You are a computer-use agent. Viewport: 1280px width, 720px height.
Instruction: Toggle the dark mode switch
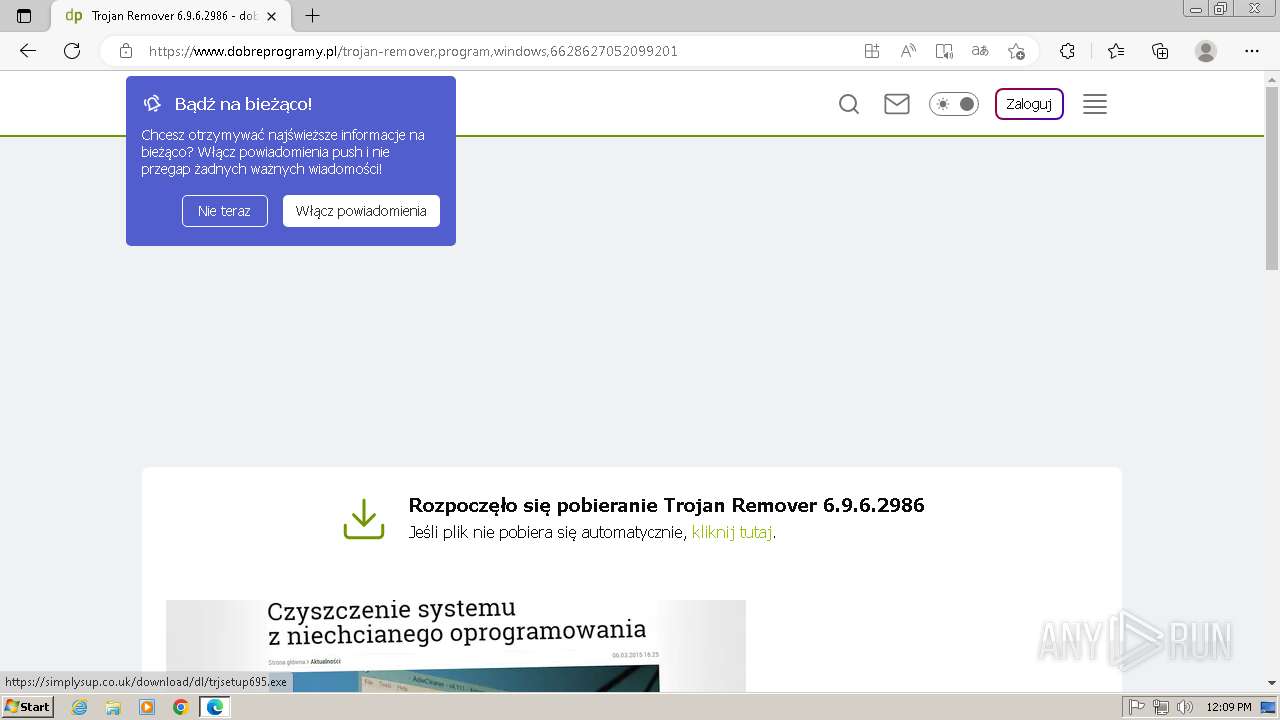coord(954,104)
